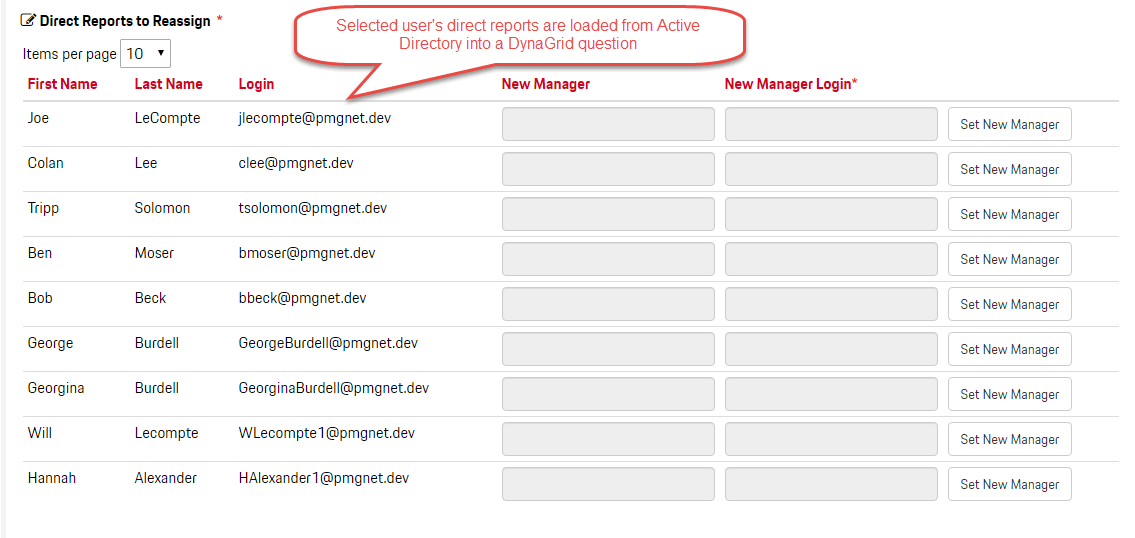Select the tsolomon@pmgnet.dev login cell
The image size is (1135, 538).
pos(313,208)
